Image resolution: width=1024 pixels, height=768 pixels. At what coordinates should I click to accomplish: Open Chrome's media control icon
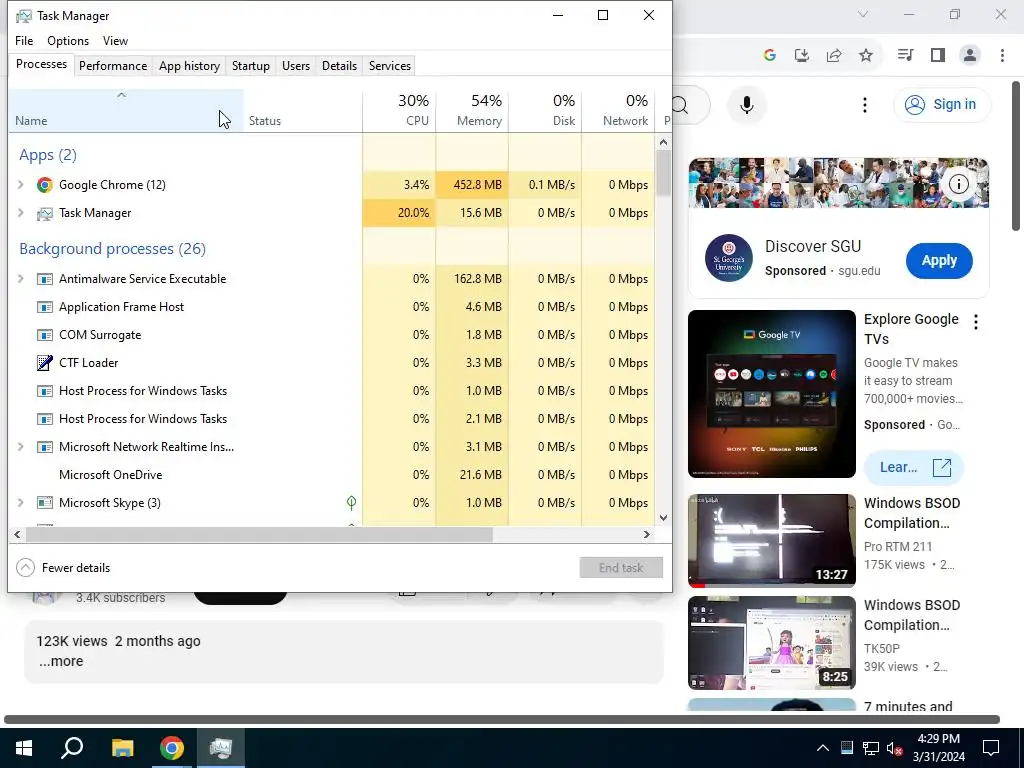click(x=905, y=56)
